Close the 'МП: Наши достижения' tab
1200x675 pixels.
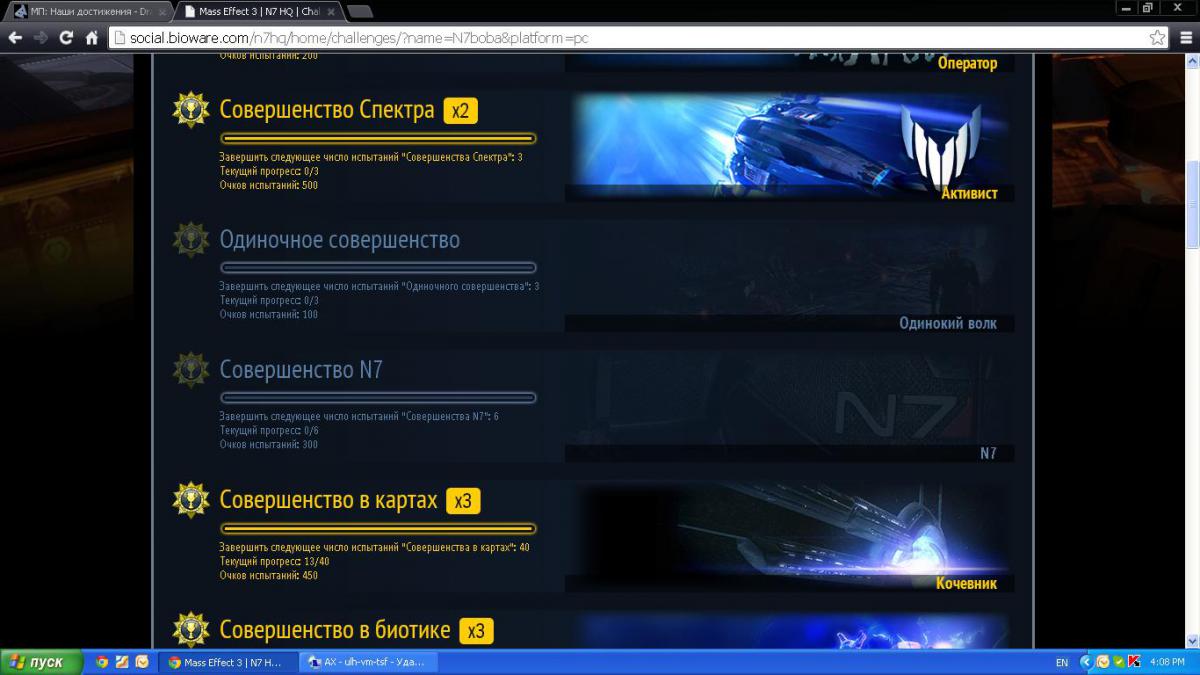tap(162, 12)
